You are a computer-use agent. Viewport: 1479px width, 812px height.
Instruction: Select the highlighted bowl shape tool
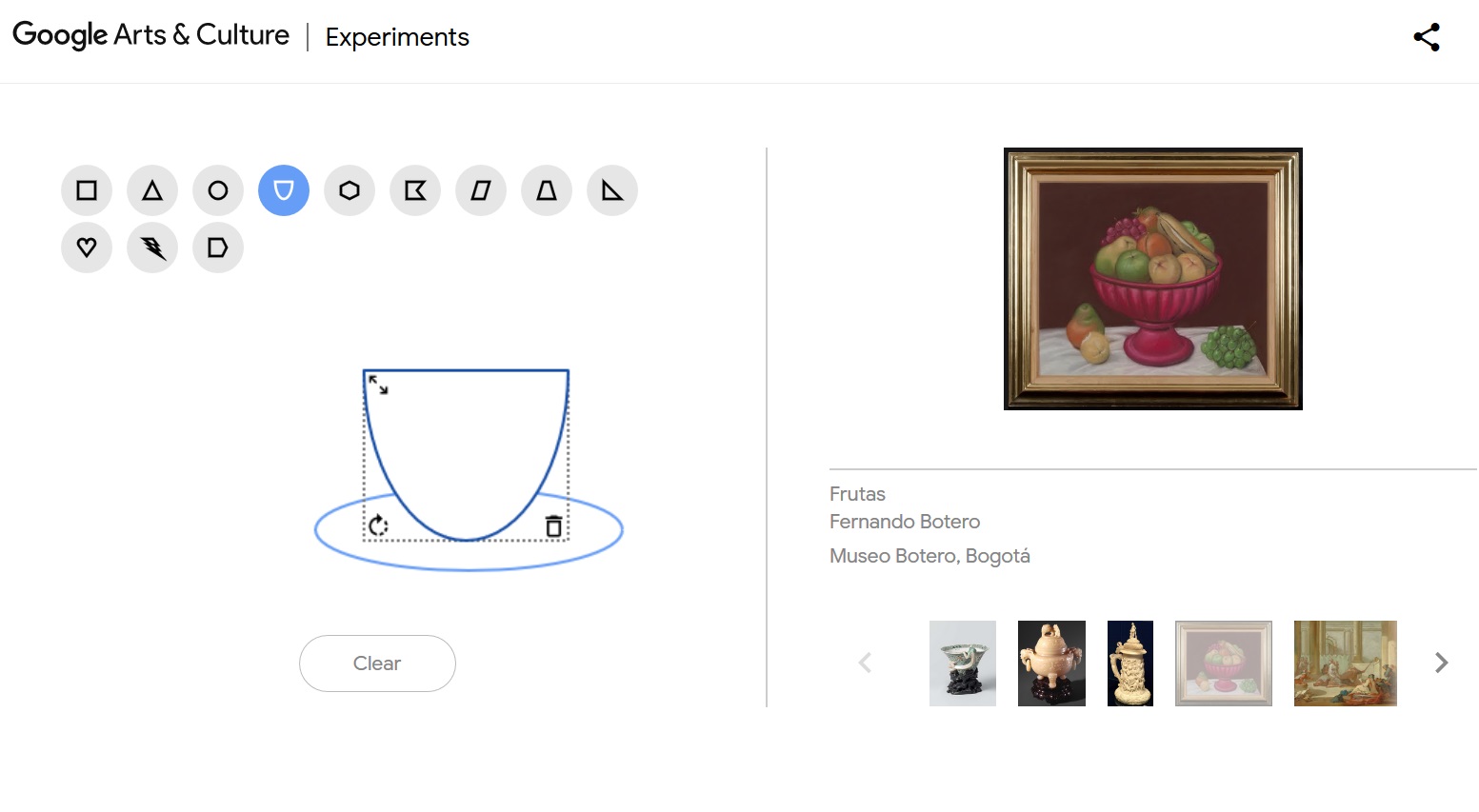point(284,190)
